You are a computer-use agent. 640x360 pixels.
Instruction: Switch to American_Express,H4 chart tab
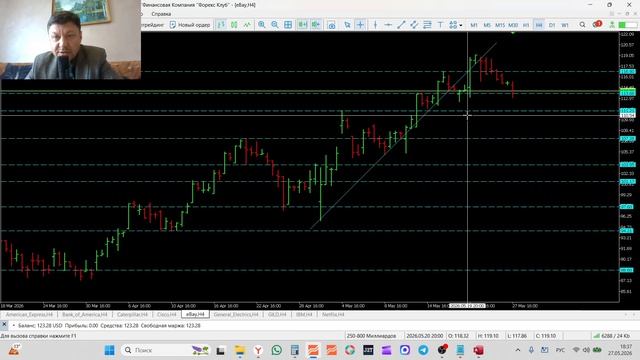coord(29,315)
